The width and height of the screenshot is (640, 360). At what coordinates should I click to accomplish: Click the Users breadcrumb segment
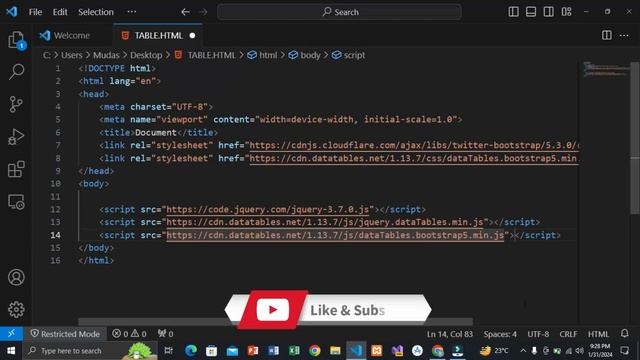tap(71, 55)
